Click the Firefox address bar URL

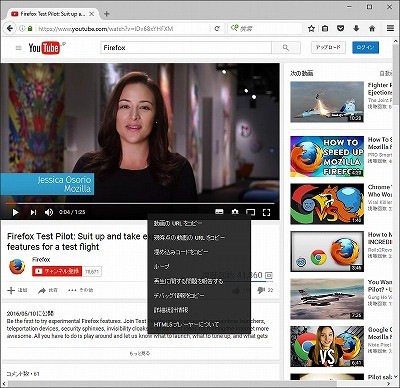[106, 29]
